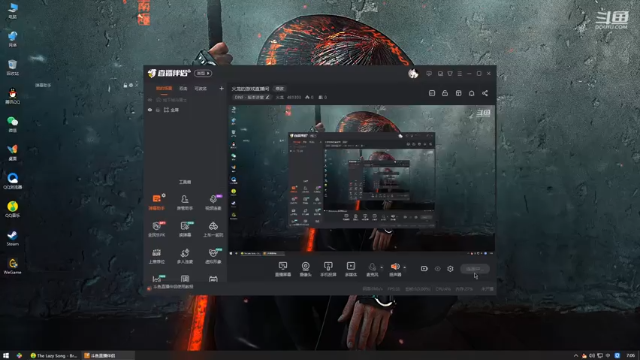Open the WeChat desktop shortcut

12,124
